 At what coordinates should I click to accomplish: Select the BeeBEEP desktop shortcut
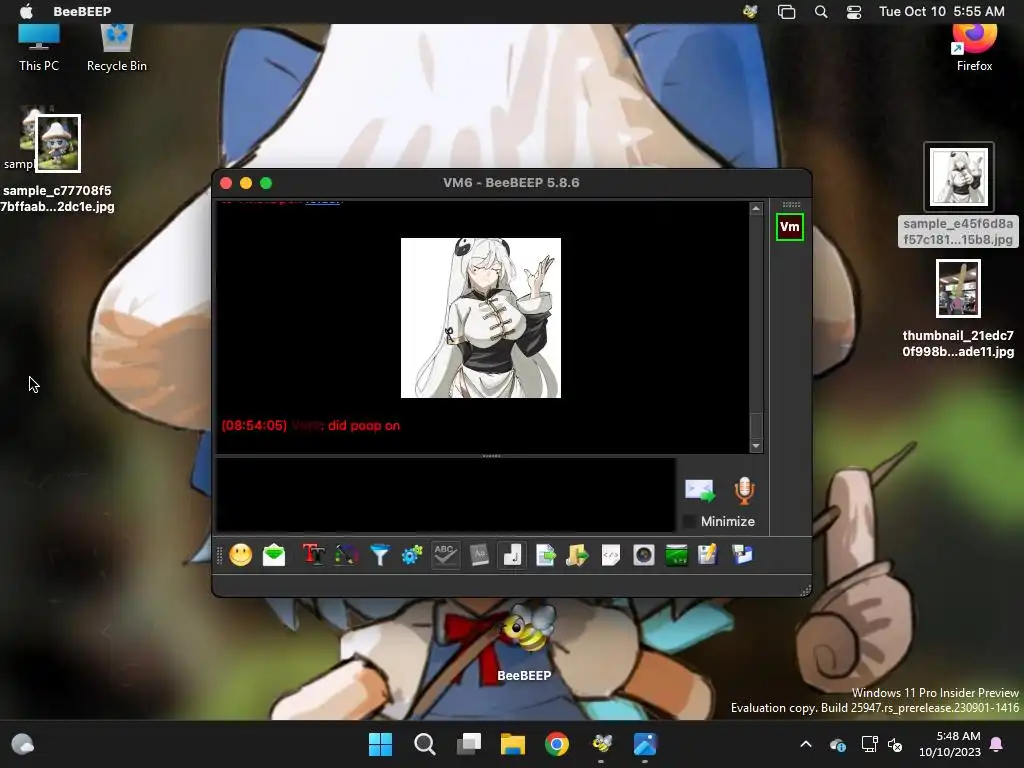(524, 643)
